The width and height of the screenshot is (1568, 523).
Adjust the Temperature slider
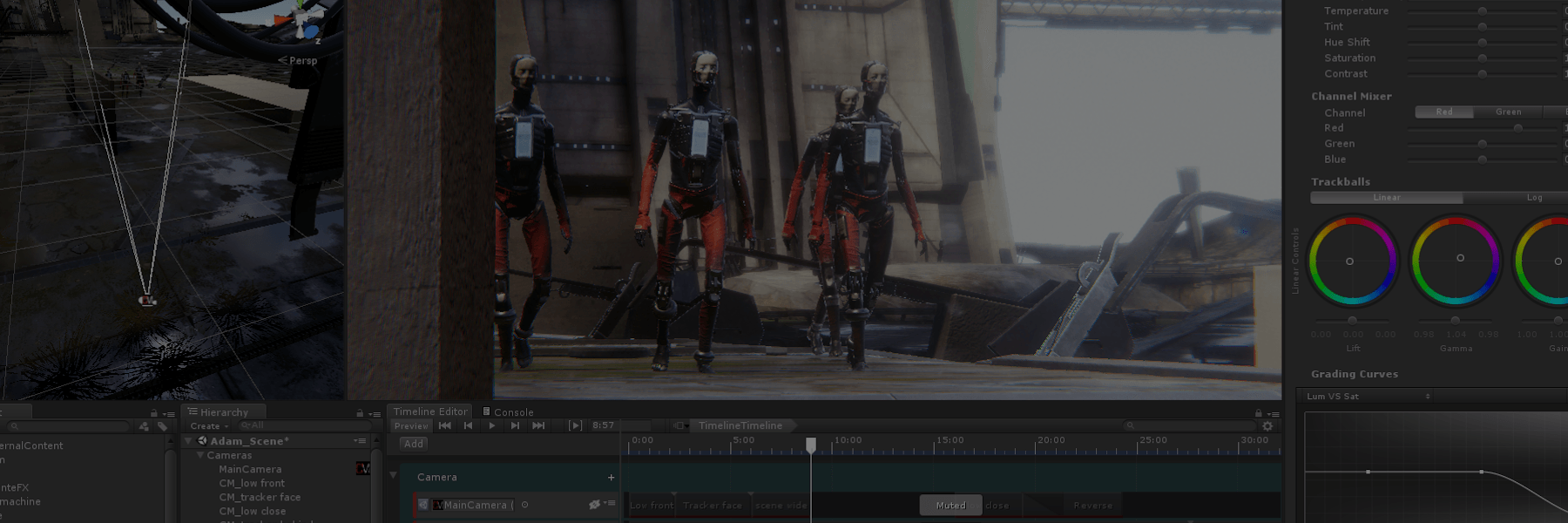tap(1483, 10)
